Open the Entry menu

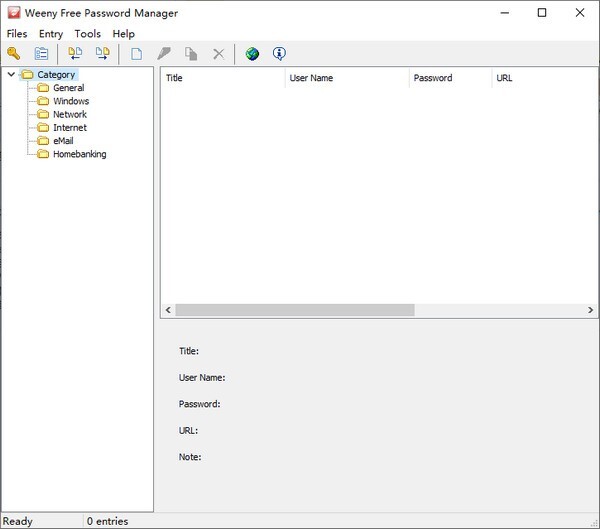point(51,34)
